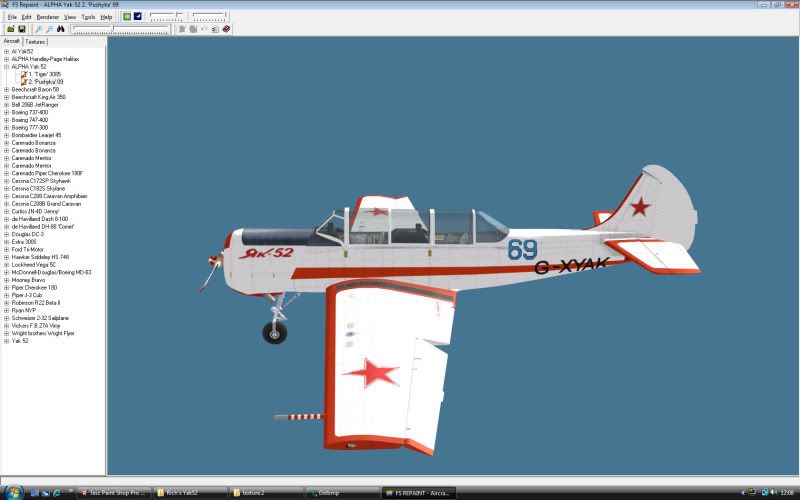Switch to the Aircraft tab
The width and height of the screenshot is (800, 500).
tap(11, 41)
